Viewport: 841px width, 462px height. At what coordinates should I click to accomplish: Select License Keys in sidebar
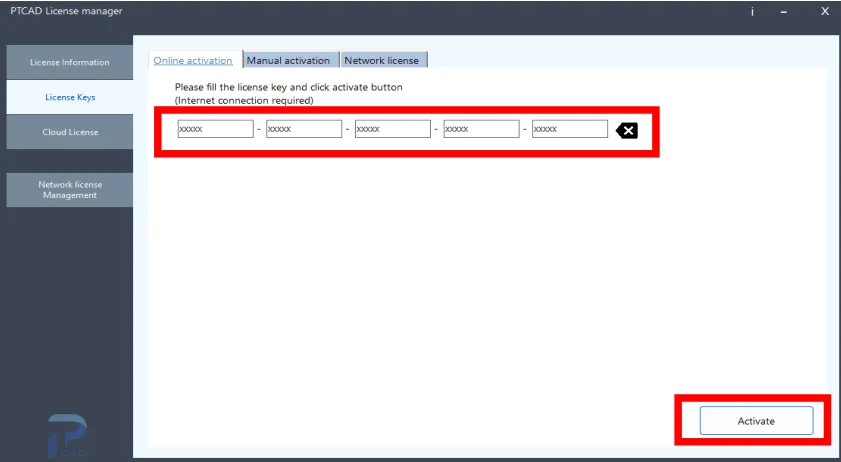pos(70,97)
